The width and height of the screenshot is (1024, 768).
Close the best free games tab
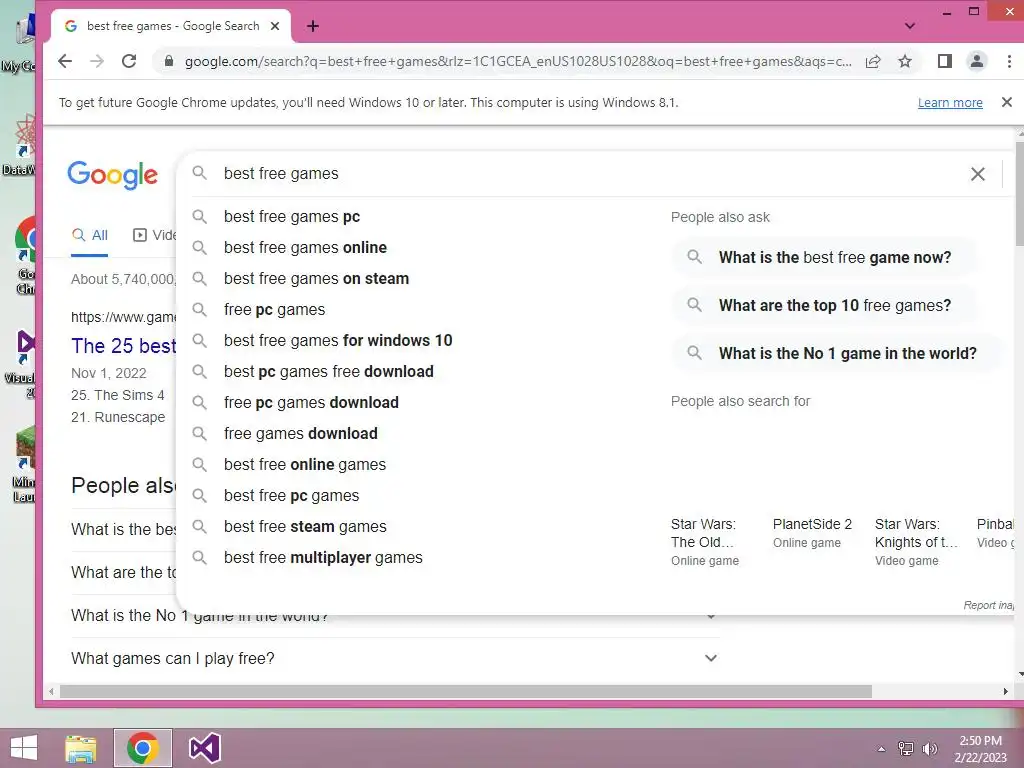pos(275,26)
